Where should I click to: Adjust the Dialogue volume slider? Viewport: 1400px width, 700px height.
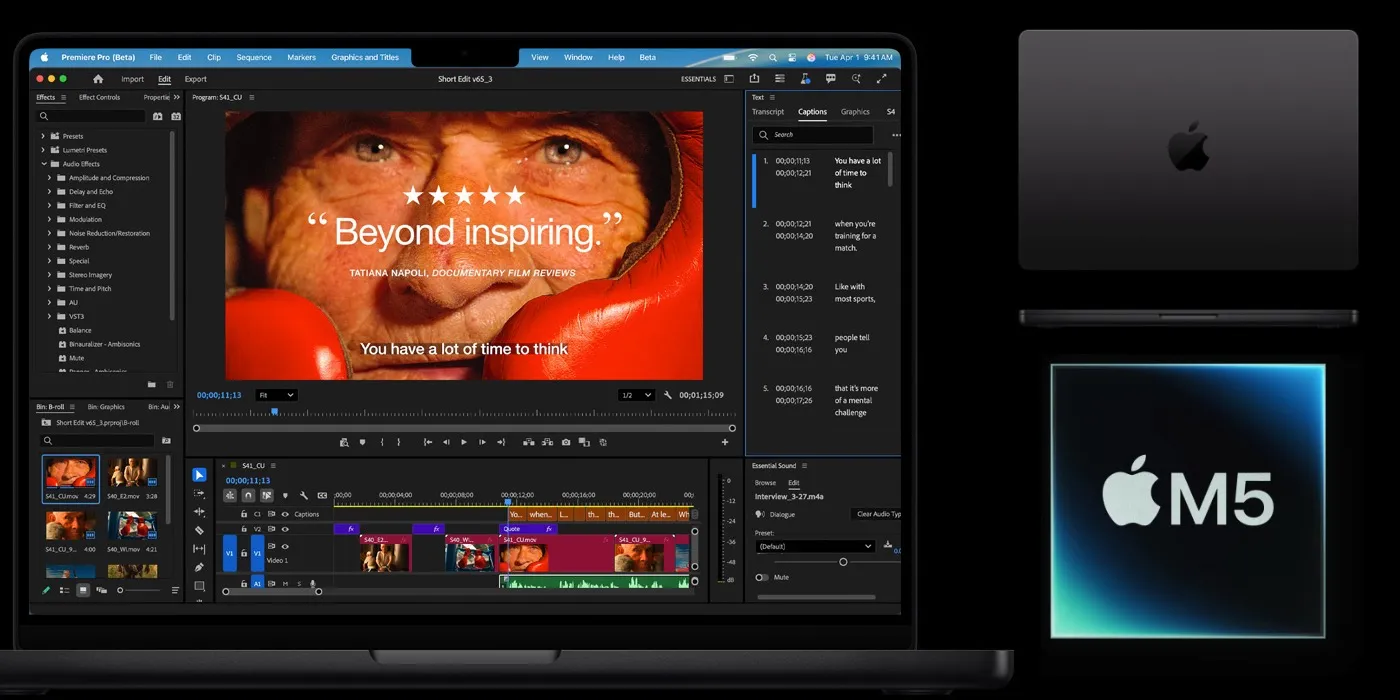(x=843, y=561)
